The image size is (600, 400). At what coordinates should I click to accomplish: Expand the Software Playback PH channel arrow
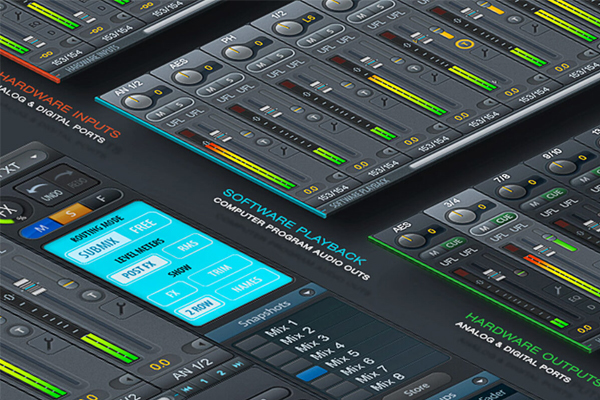tap(438, 127)
